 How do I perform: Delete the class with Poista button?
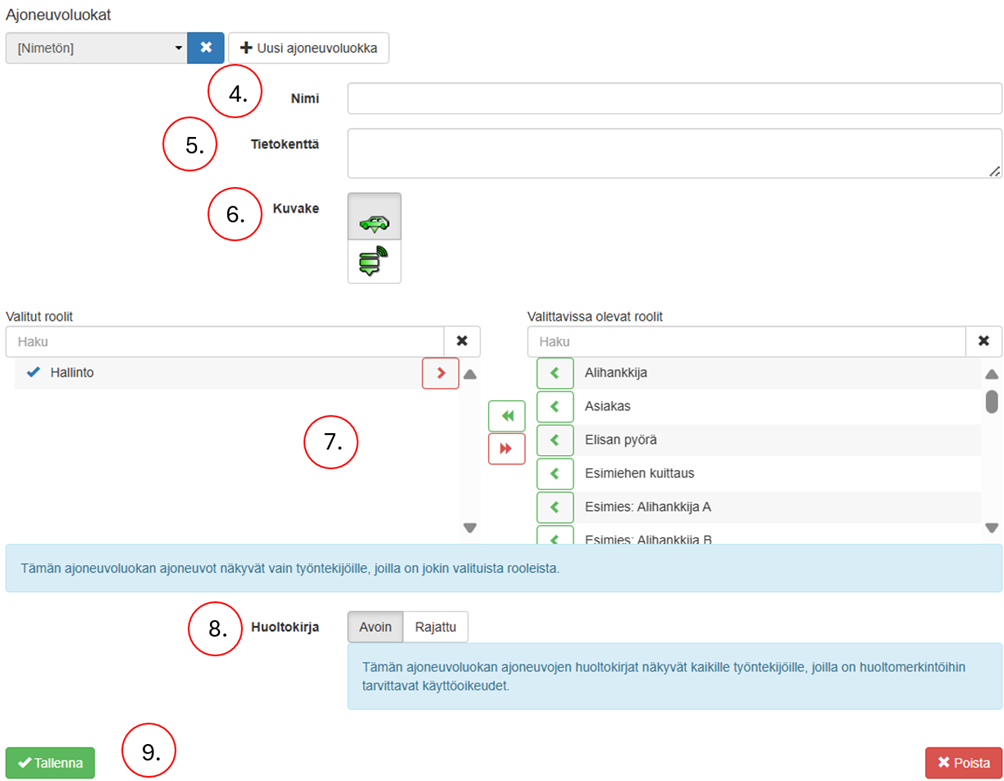[x=964, y=763]
